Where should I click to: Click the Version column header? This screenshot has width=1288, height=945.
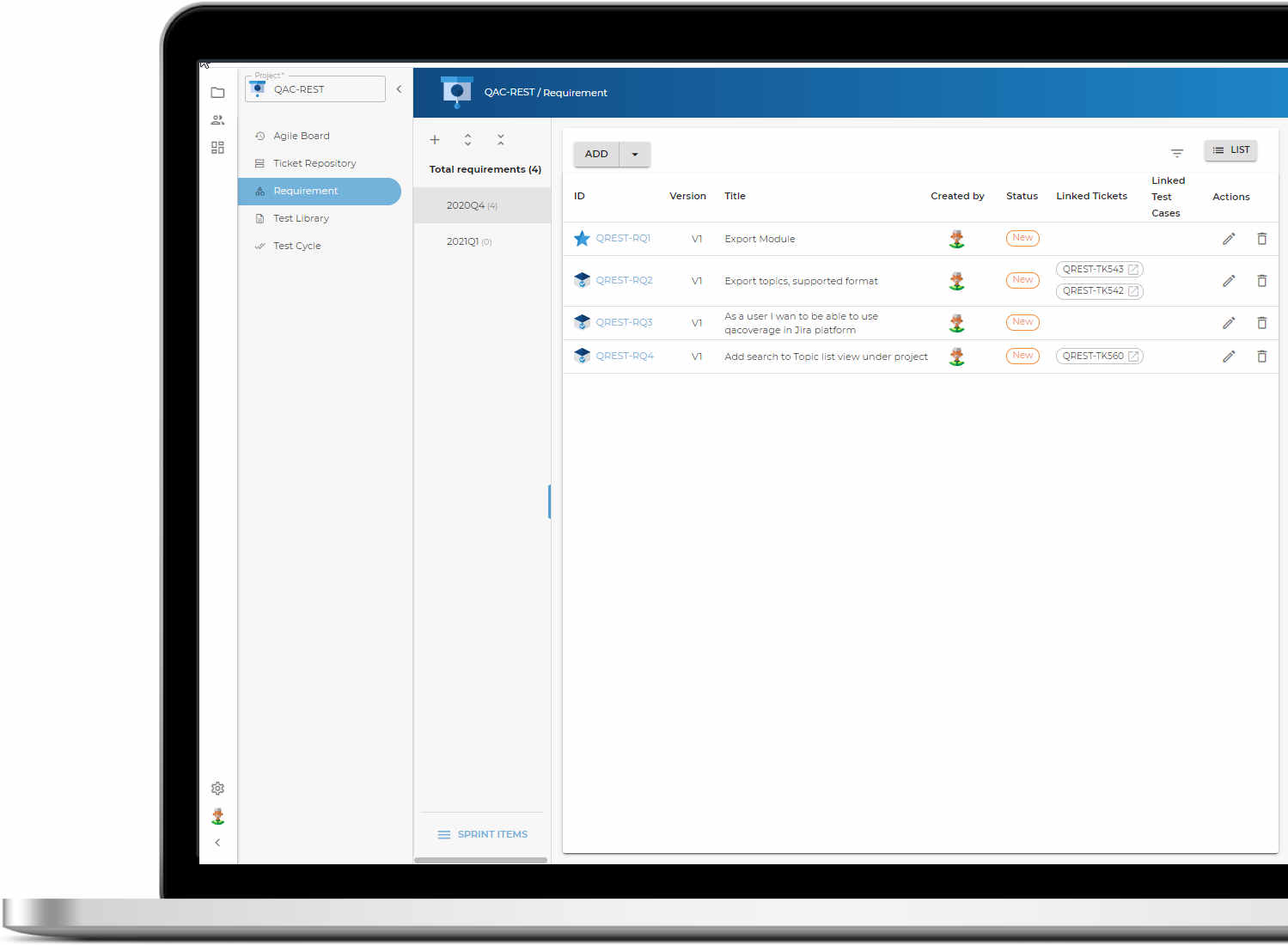coord(687,196)
